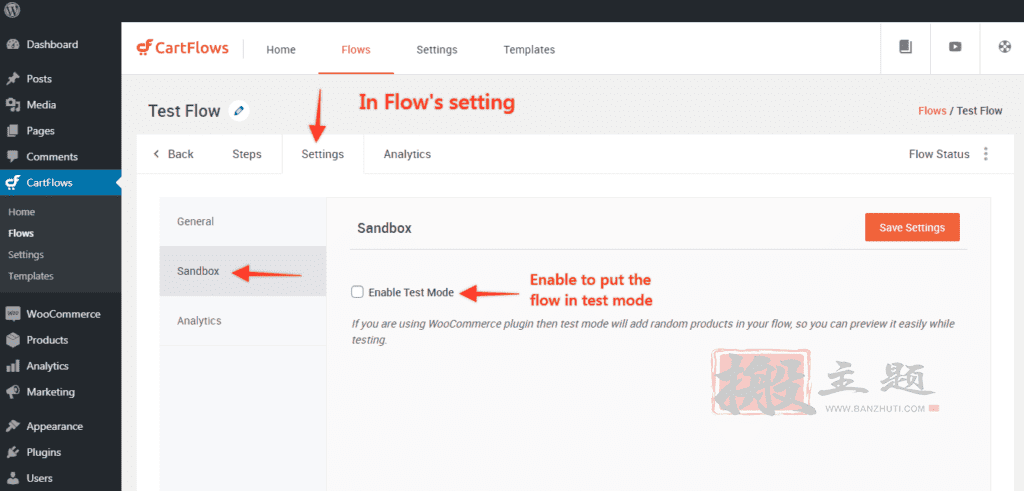Click the Plugins plug icon

12,452
